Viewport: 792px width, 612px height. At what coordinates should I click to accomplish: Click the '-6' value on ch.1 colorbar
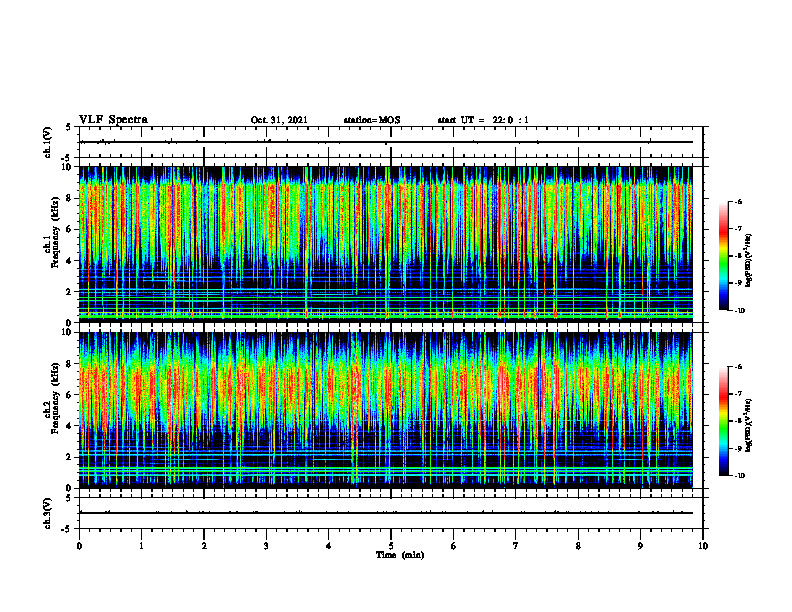(738, 201)
